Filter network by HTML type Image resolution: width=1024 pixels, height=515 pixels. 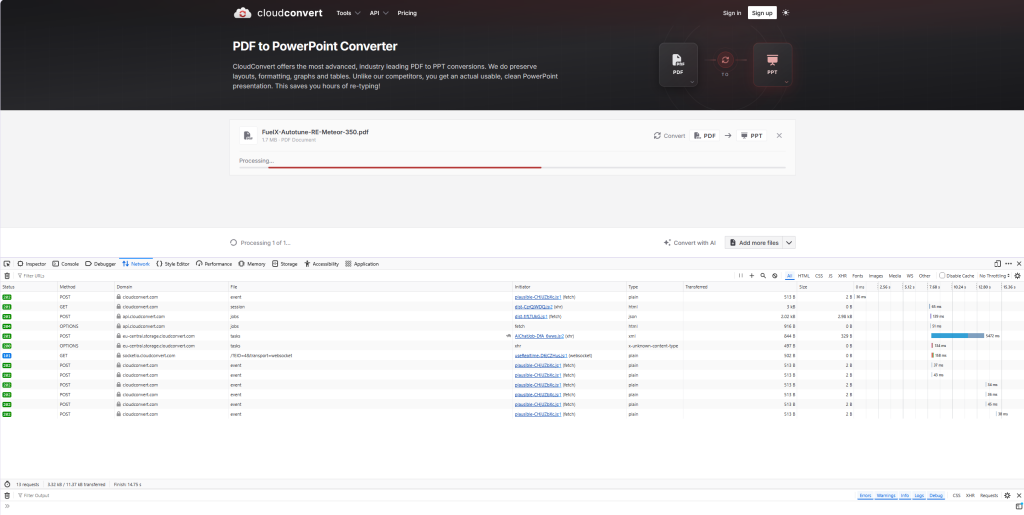[x=803, y=276]
